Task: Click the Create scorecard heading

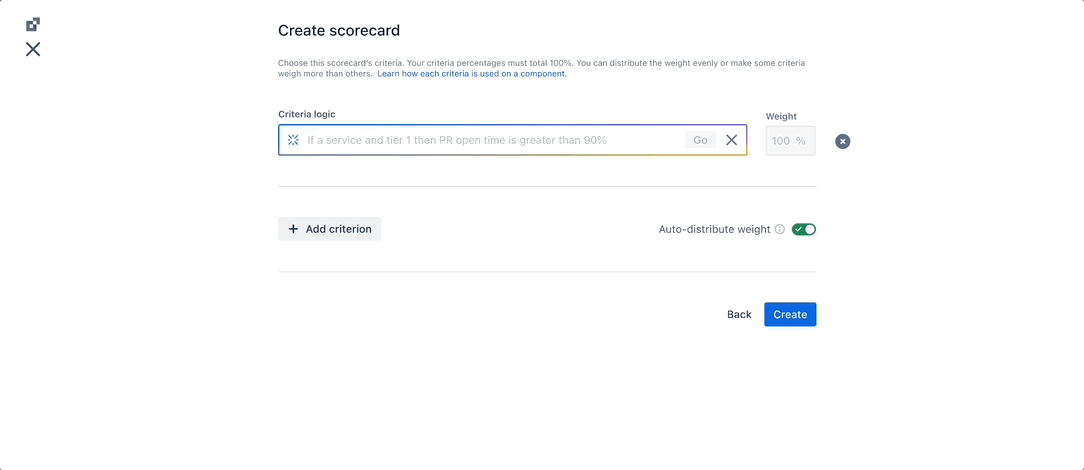Action: (339, 30)
